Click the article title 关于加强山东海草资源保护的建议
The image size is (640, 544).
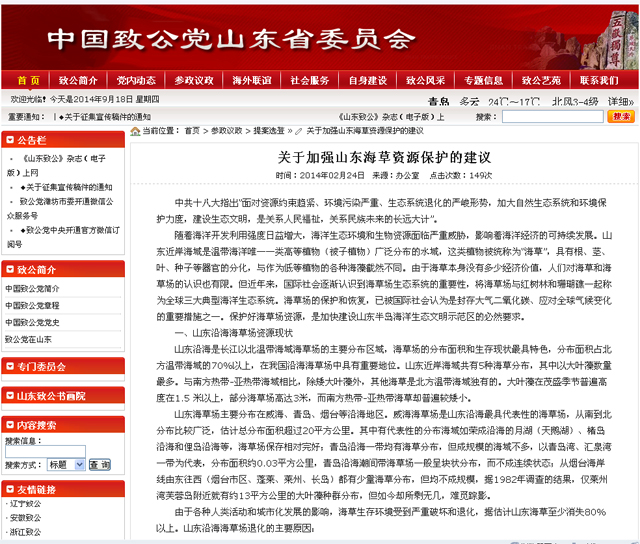click(x=384, y=157)
